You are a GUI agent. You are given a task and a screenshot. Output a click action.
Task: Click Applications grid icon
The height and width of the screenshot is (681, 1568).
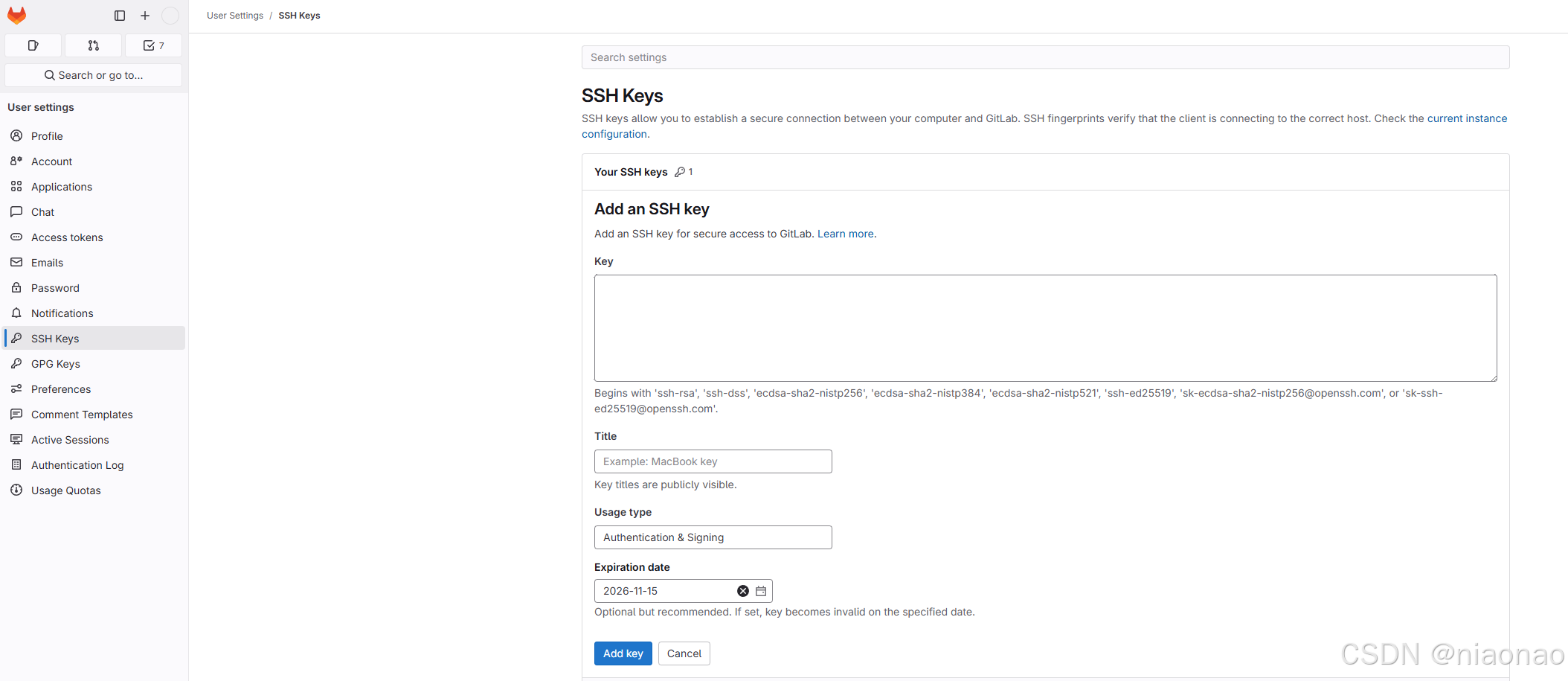16,186
